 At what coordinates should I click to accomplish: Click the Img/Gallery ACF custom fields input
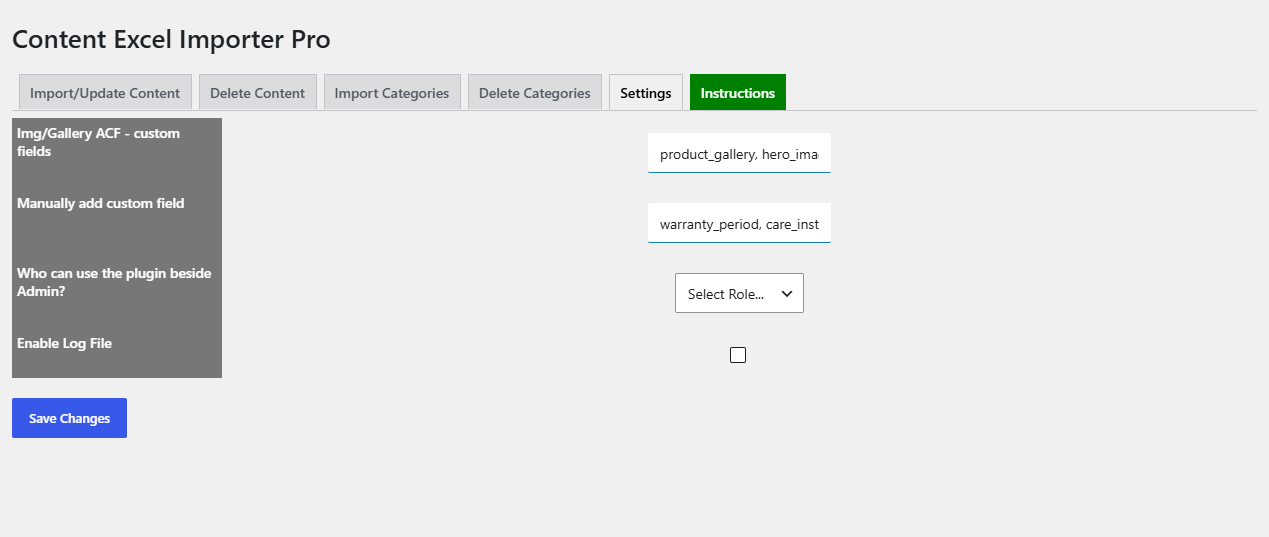tap(739, 153)
